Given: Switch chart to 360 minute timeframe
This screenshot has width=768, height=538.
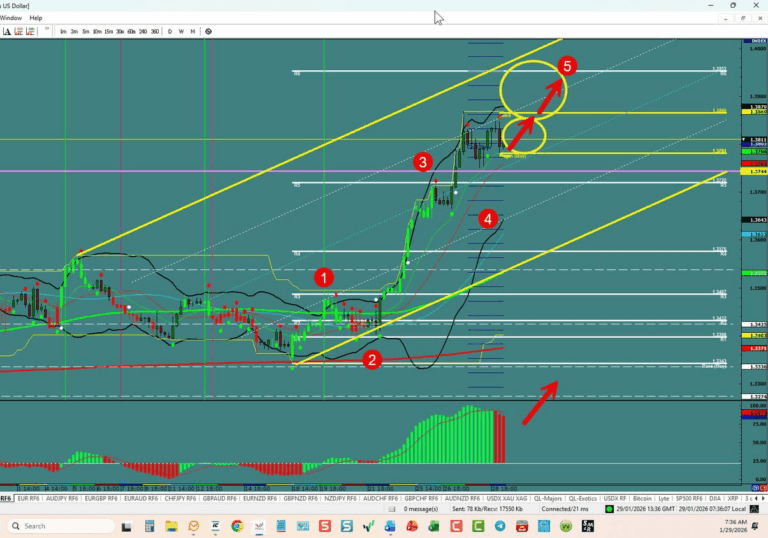Looking at the screenshot, I should click(x=155, y=31).
